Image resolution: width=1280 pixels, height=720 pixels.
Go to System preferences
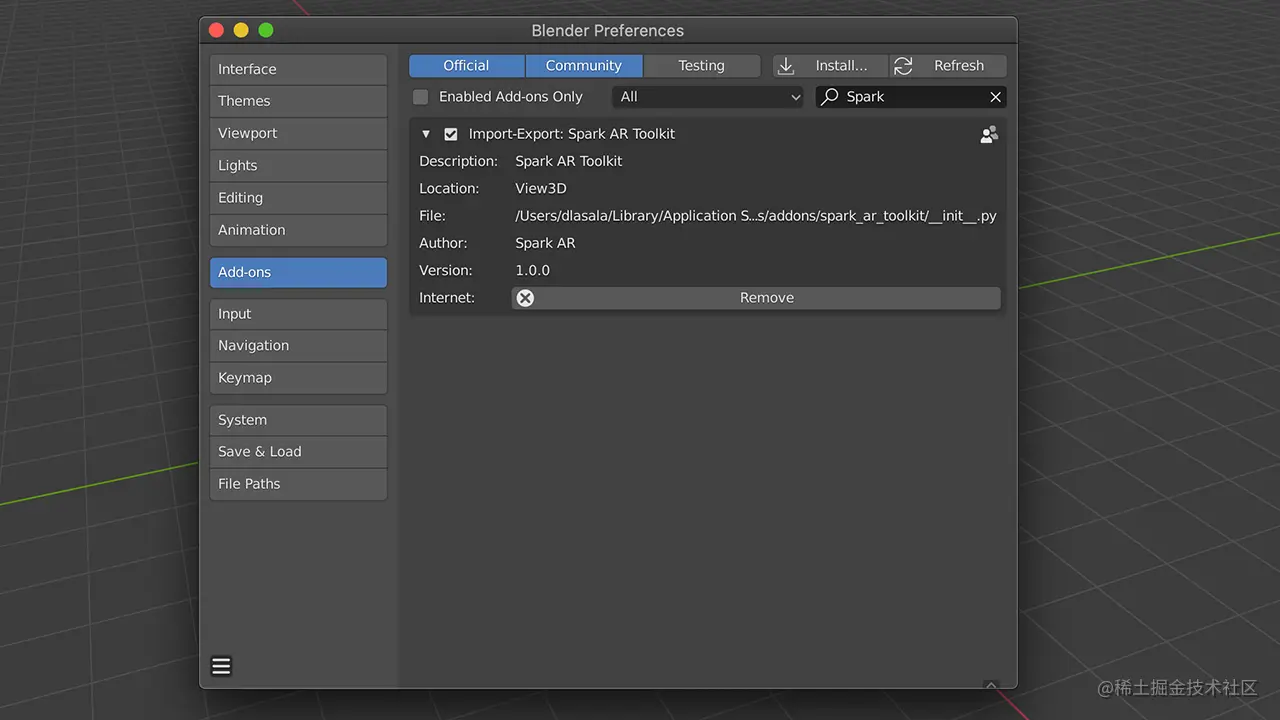(x=298, y=420)
